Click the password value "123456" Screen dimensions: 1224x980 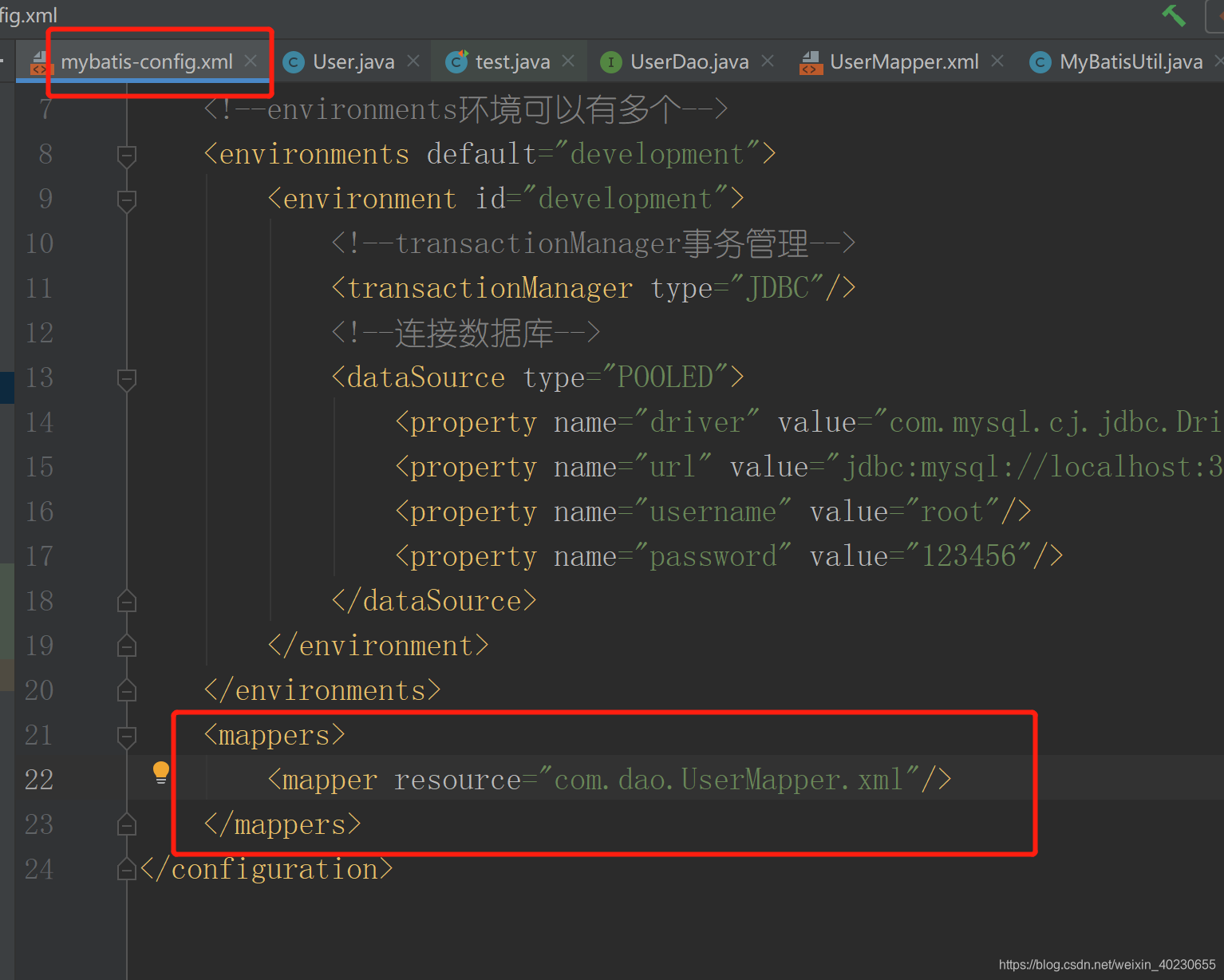pyautogui.click(x=969, y=556)
